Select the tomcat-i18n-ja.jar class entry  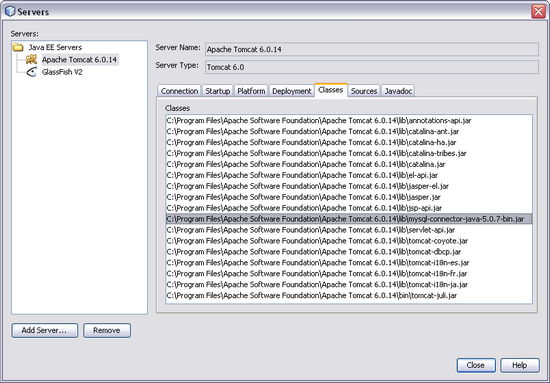point(349,284)
